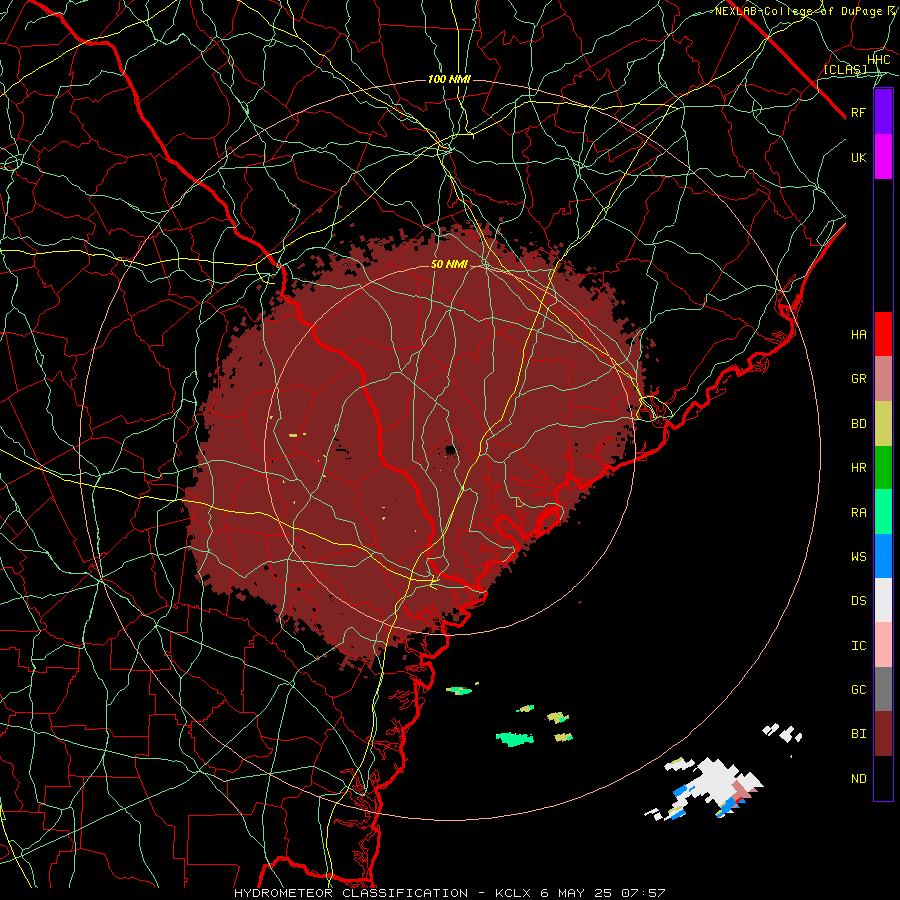Click the purple RF legend color block

point(883,112)
